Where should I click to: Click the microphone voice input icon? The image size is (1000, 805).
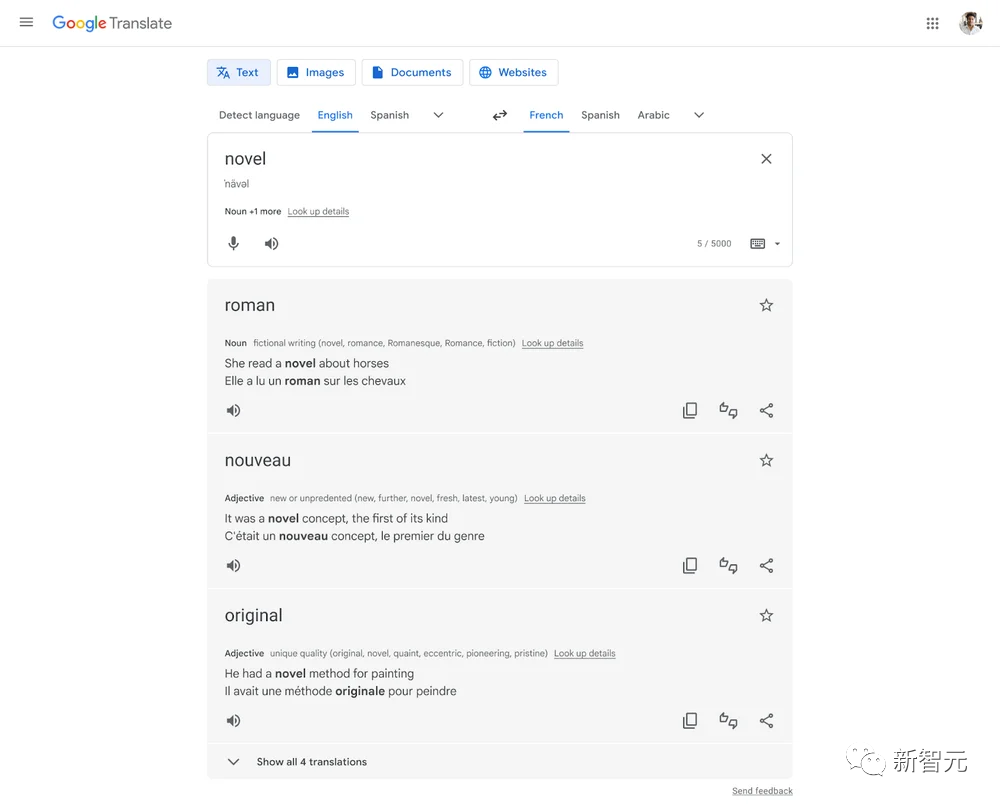(x=234, y=243)
